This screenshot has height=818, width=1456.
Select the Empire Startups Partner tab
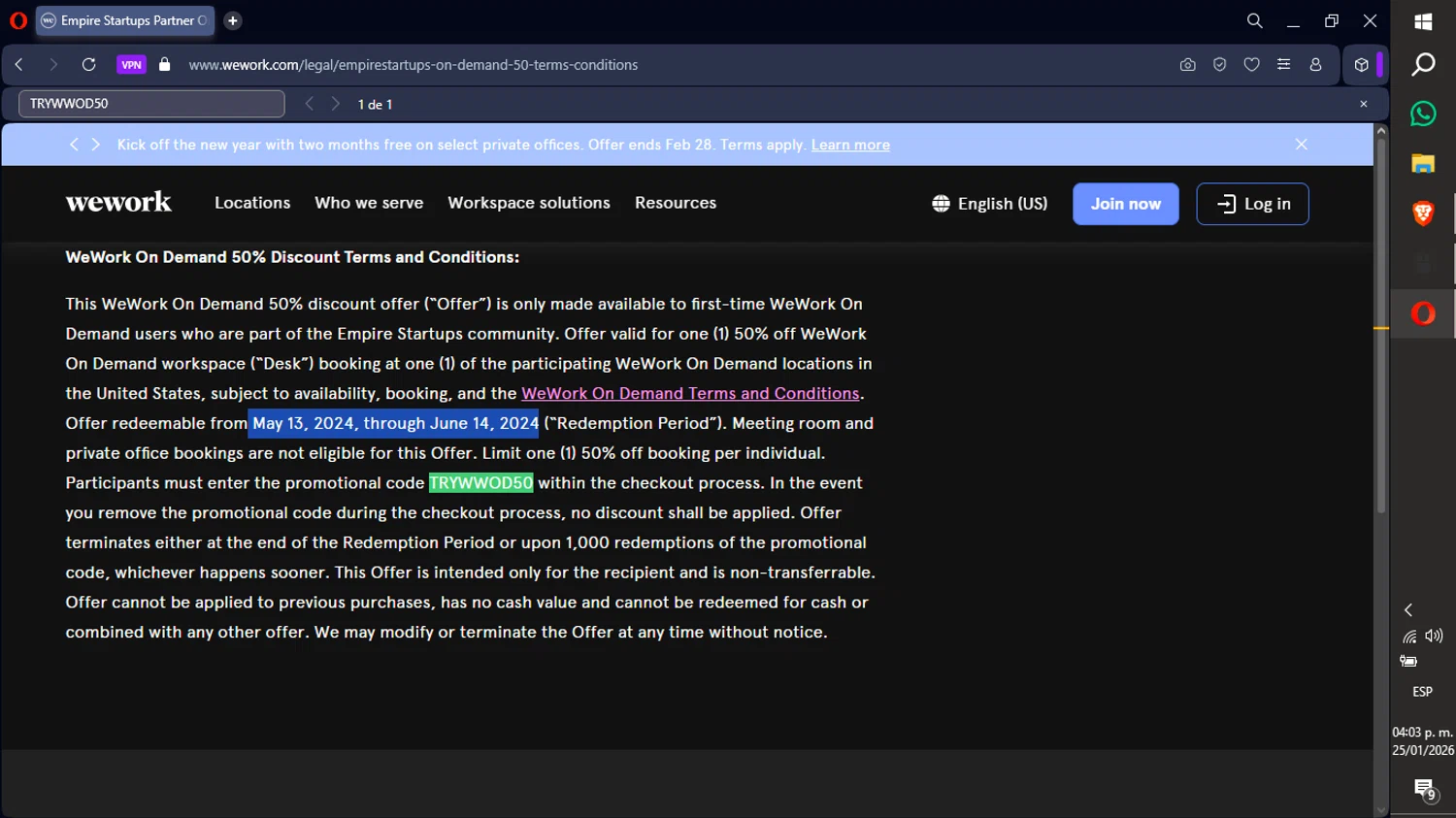click(125, 20)
